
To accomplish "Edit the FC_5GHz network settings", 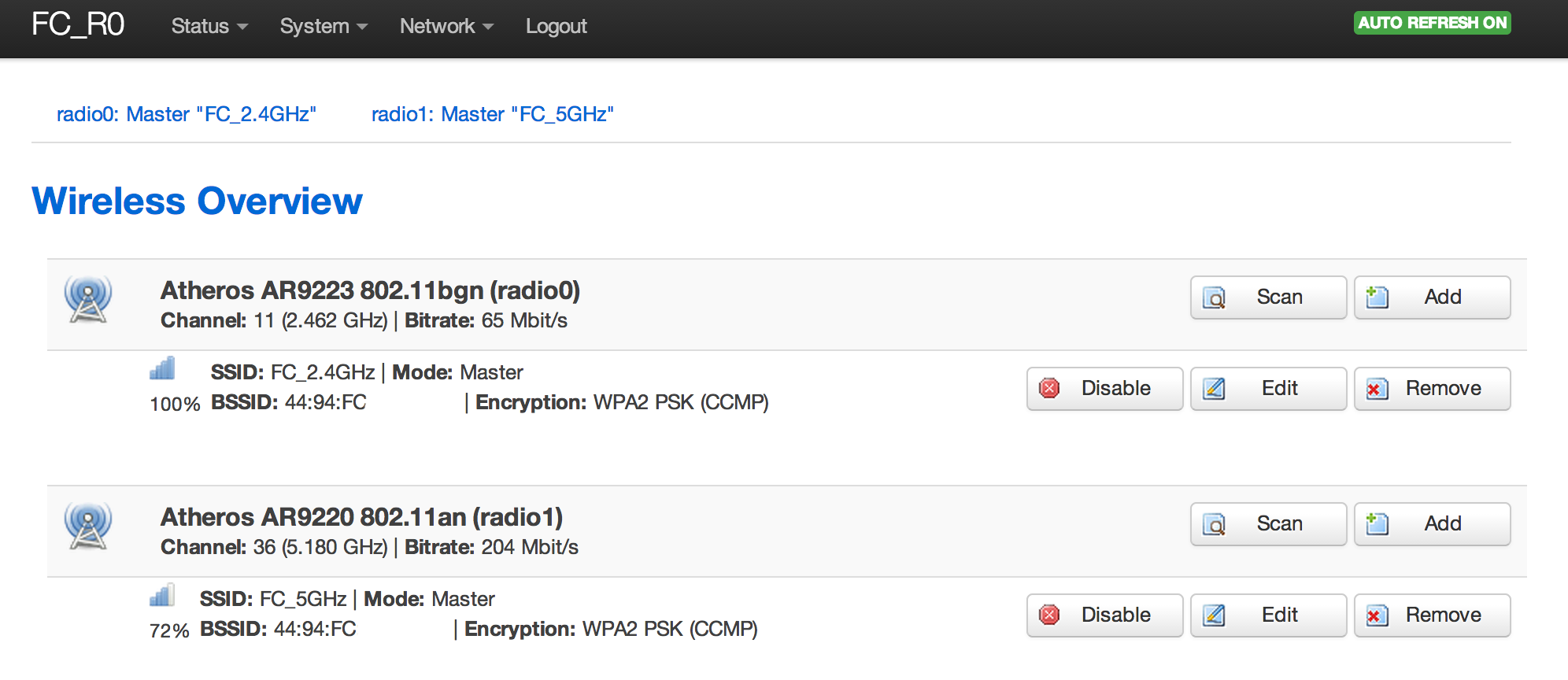I will point(1267,615).
